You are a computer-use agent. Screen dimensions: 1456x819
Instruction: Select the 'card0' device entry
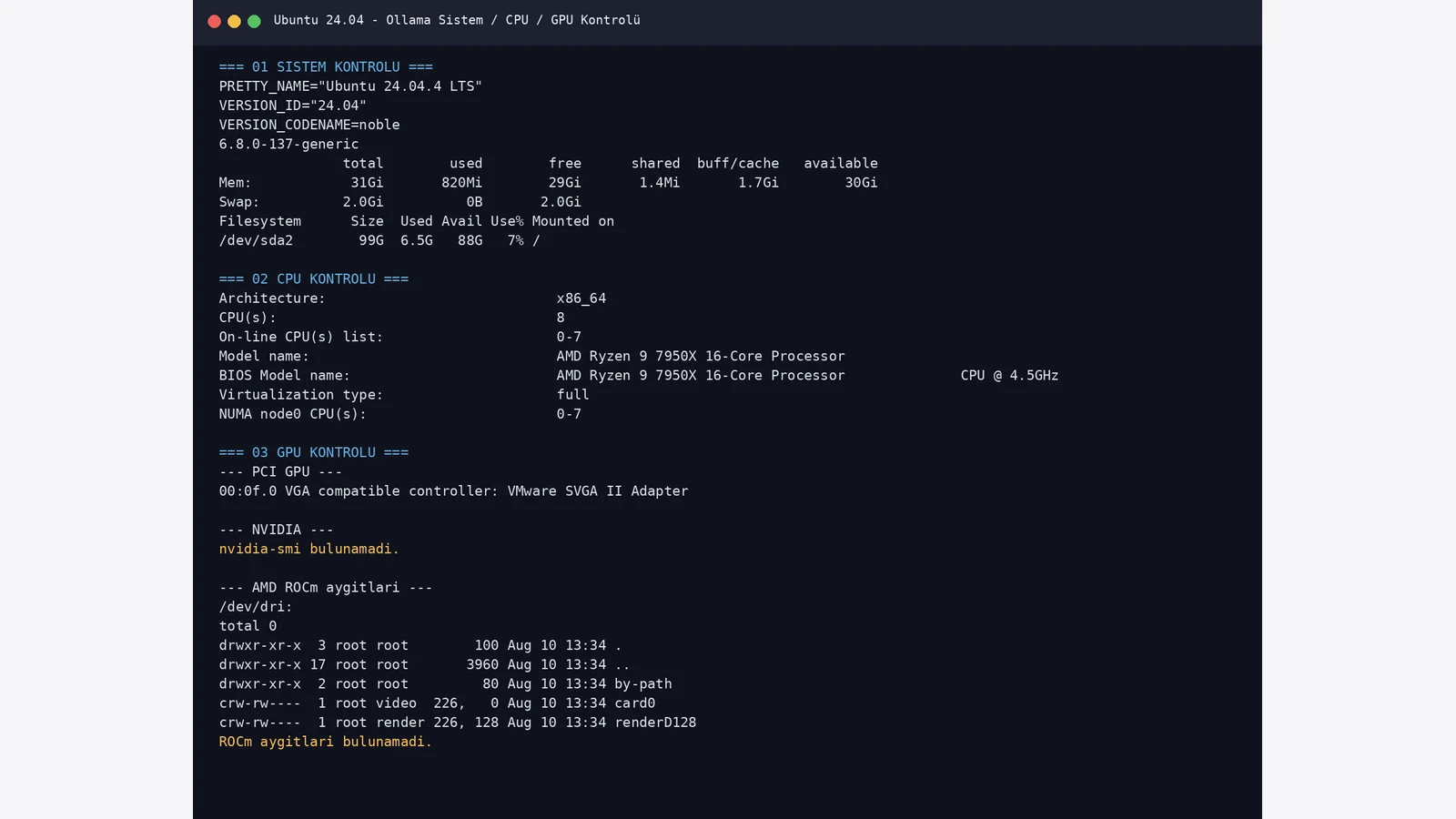(635, 703)
